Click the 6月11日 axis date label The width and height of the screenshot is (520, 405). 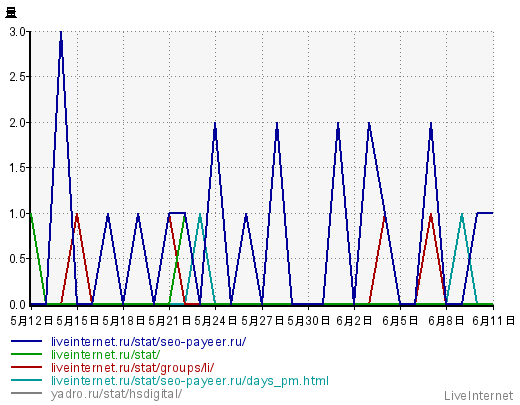[x=493, y=321]
